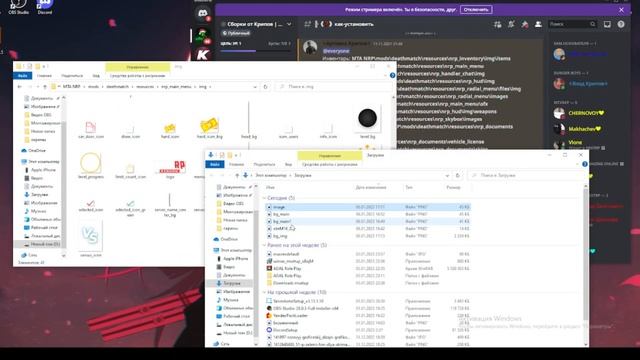Open Discord desktop shortcut
Screen dimensions: 640x360
click(44, 7)
